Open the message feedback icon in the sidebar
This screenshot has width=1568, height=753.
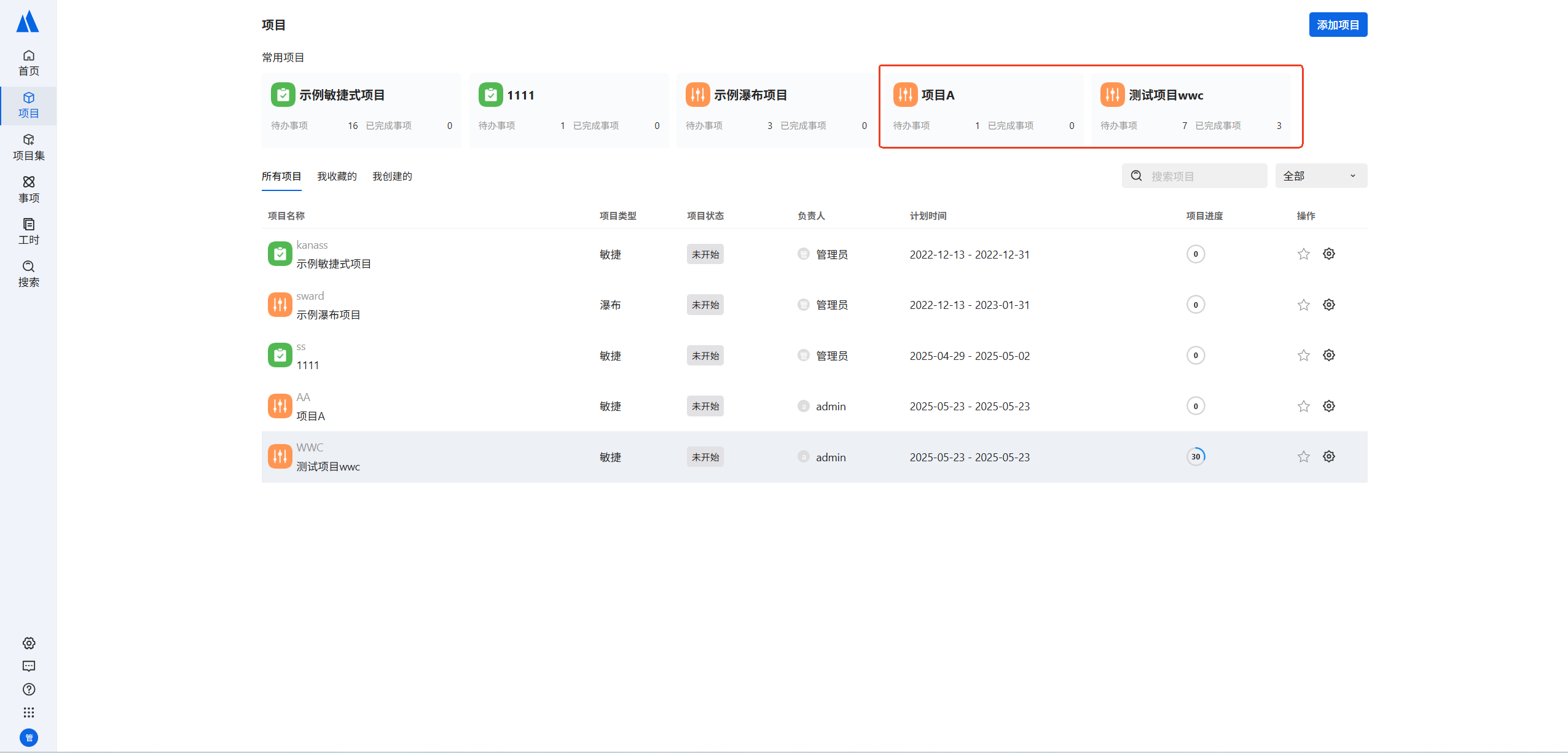[x=29, y=666]
